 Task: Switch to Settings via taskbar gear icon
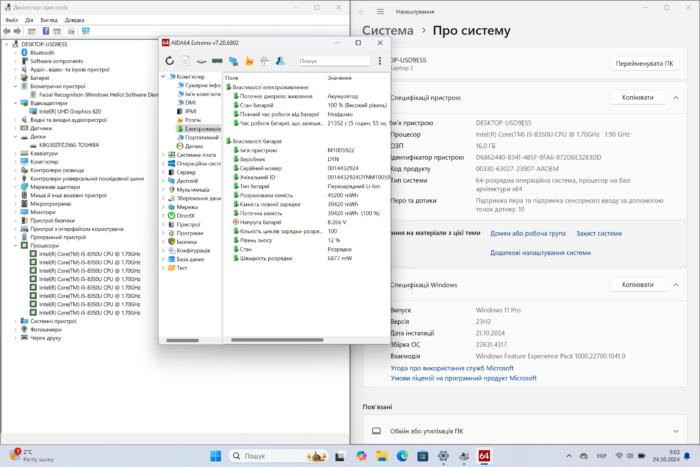[443, 456]
